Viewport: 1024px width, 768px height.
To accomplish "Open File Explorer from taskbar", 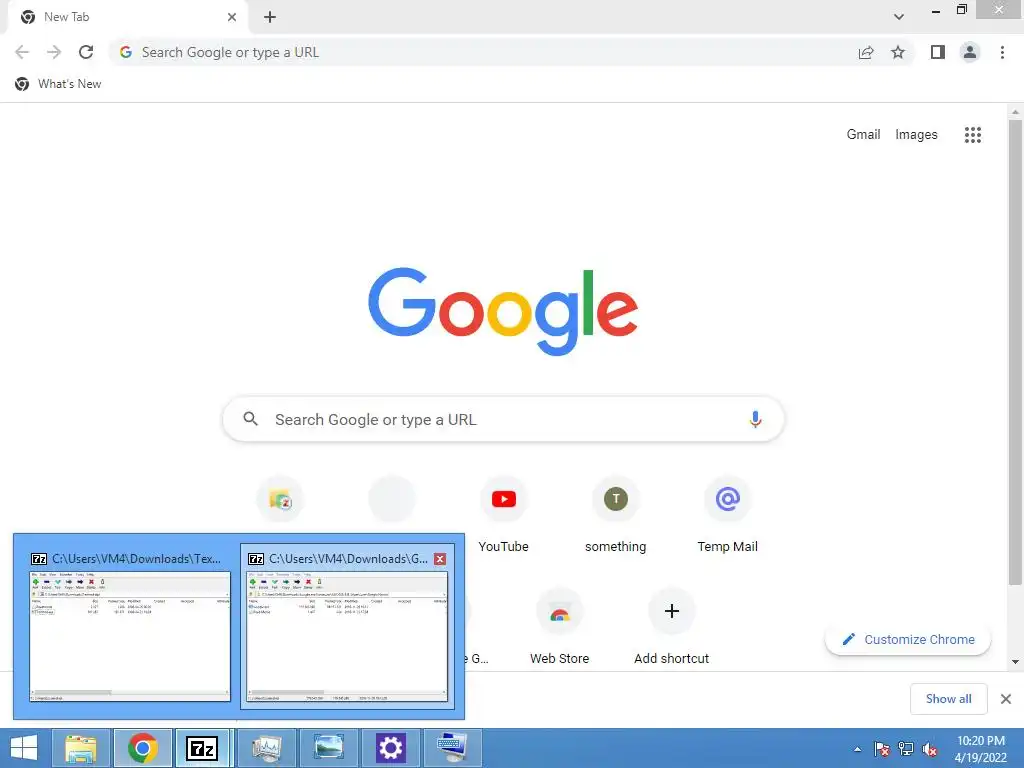I will (x=80, y=748).
